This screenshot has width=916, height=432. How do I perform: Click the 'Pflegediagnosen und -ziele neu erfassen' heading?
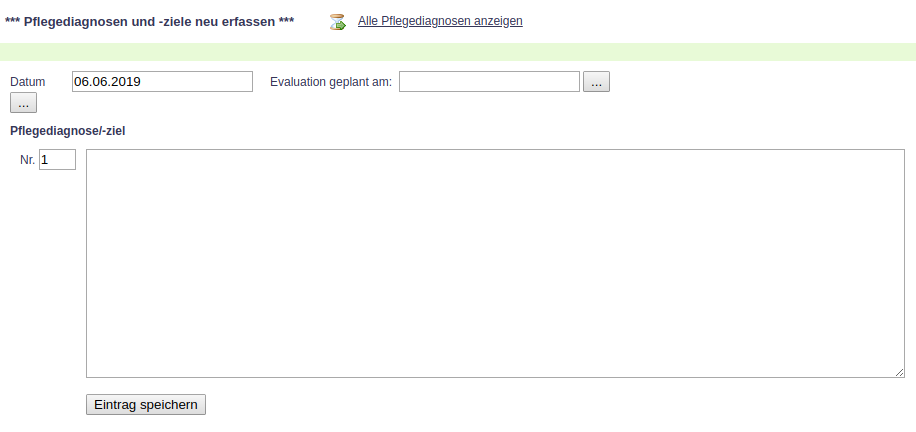tap(149, 21)
